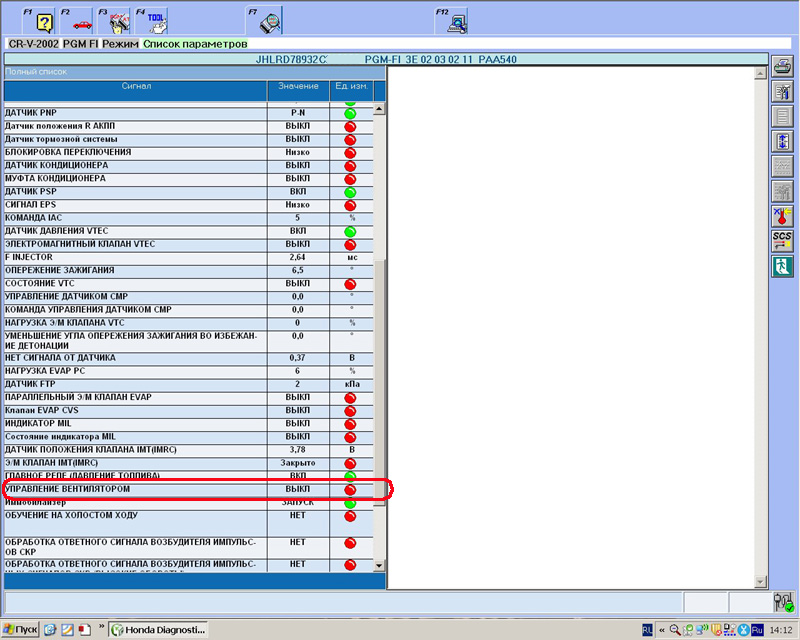
Task: Select the ДАТЧИК PNP row
Action: pos(189,113)
